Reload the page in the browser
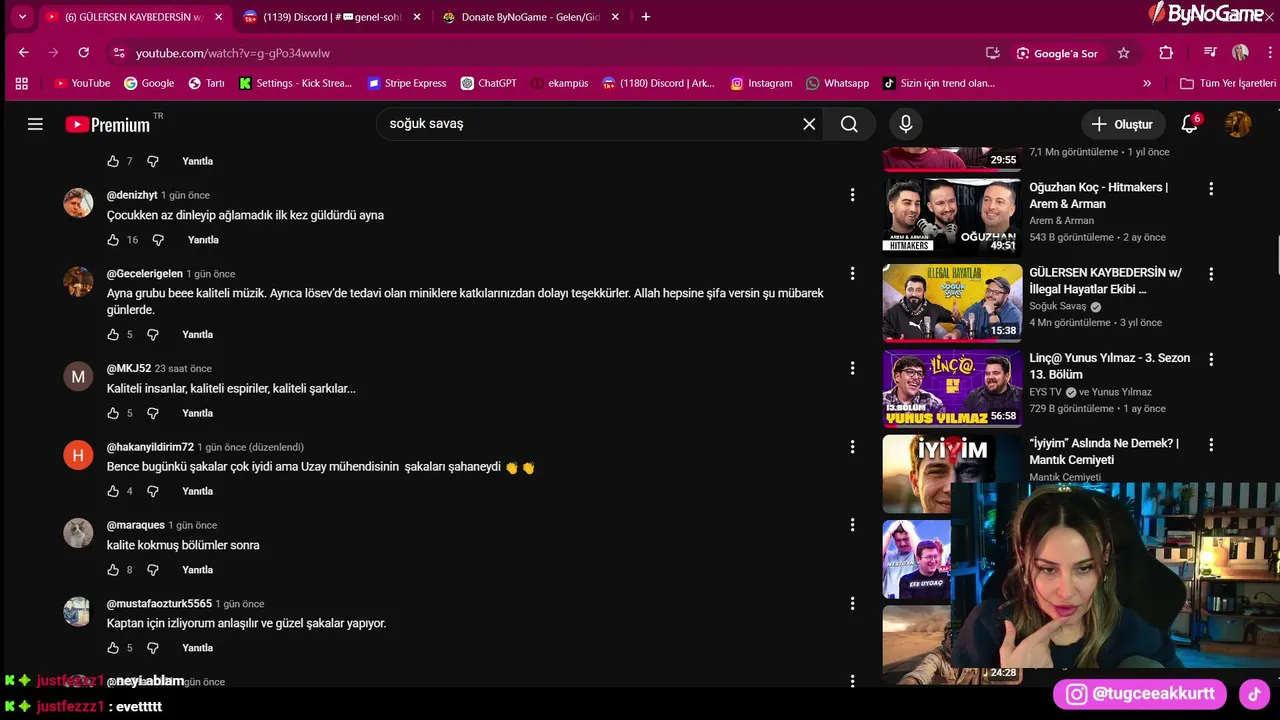The width and height of the screenshot is (1280, 720). coord(84,53)
